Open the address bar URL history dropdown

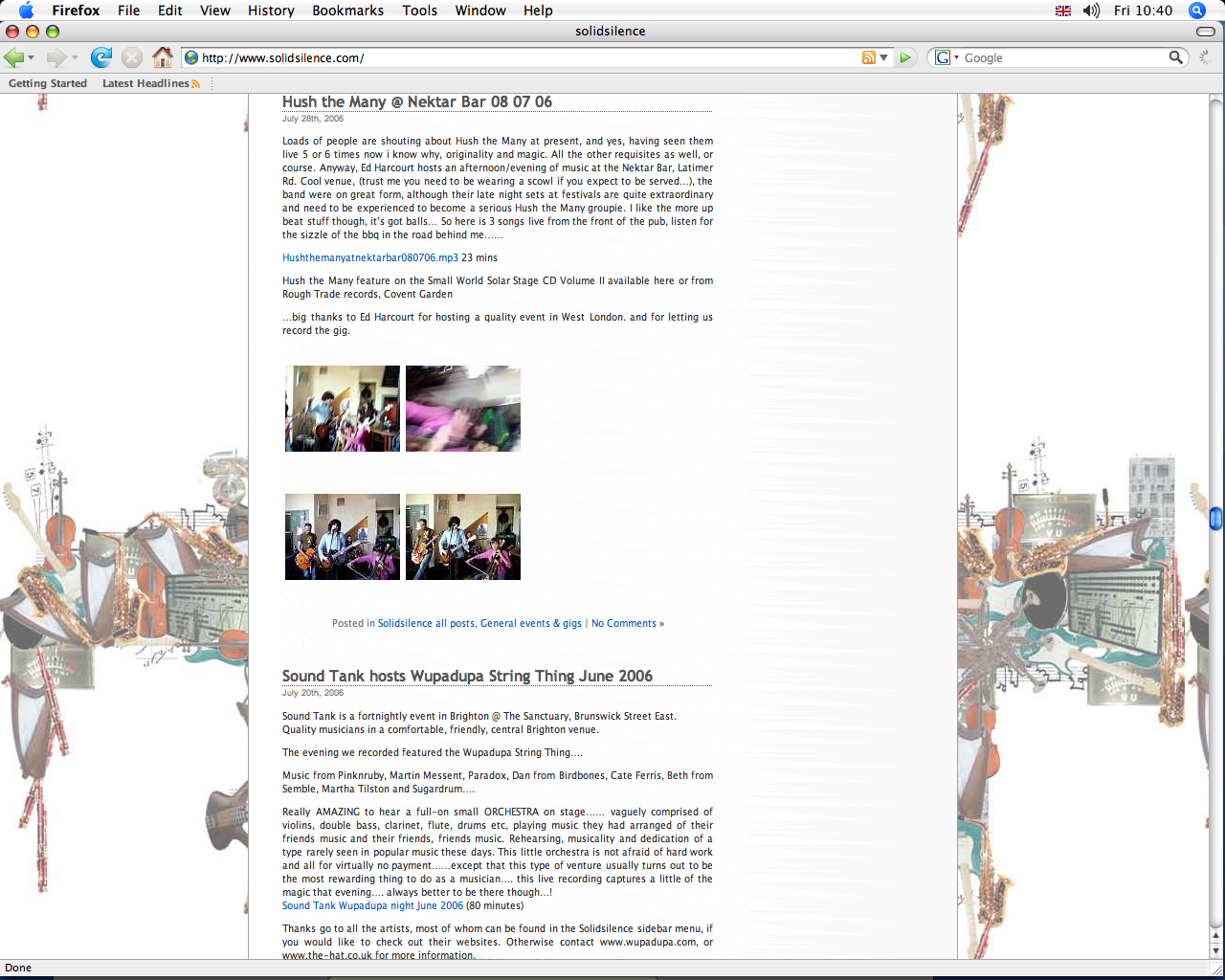pyautogui.click(x=884, y=57)
